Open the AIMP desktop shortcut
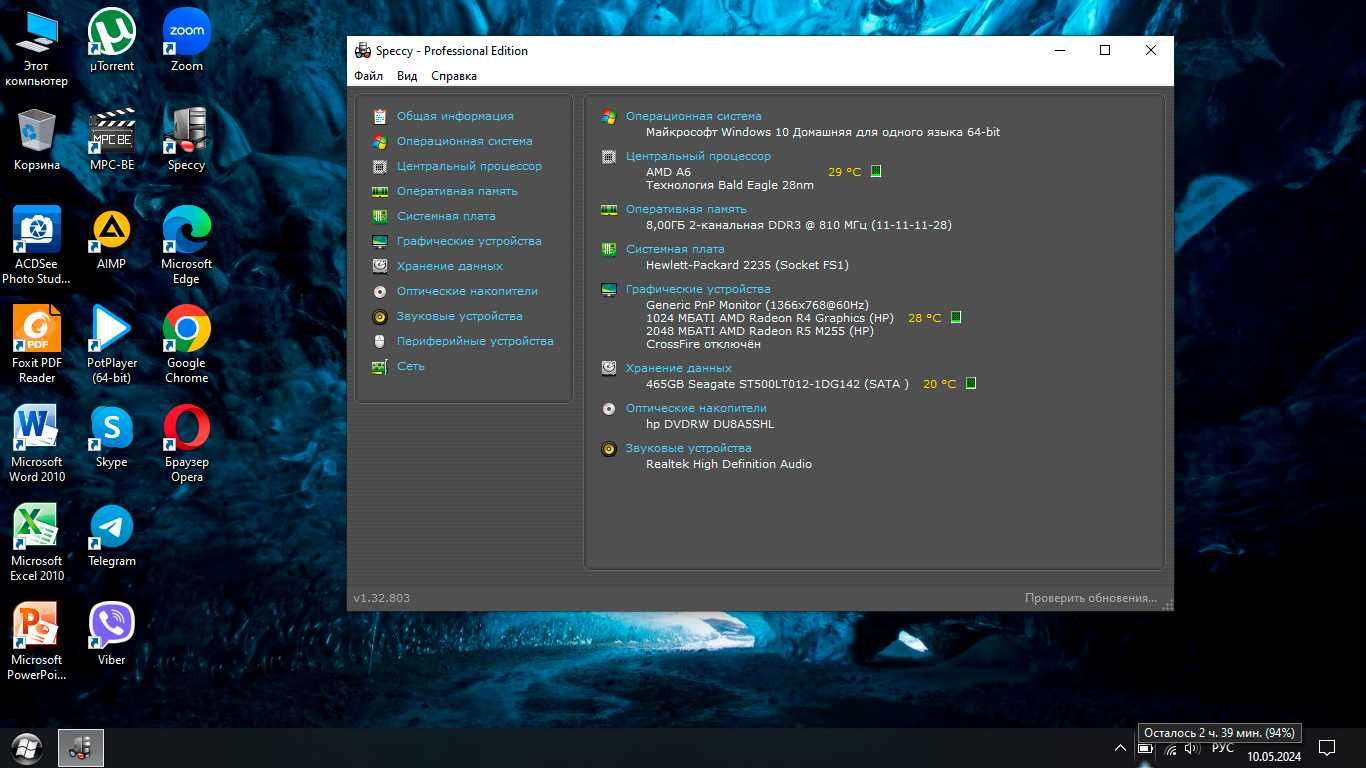The width and height of the screenshot is (1366, 768). pyautogui.click(x=112, y=238)
